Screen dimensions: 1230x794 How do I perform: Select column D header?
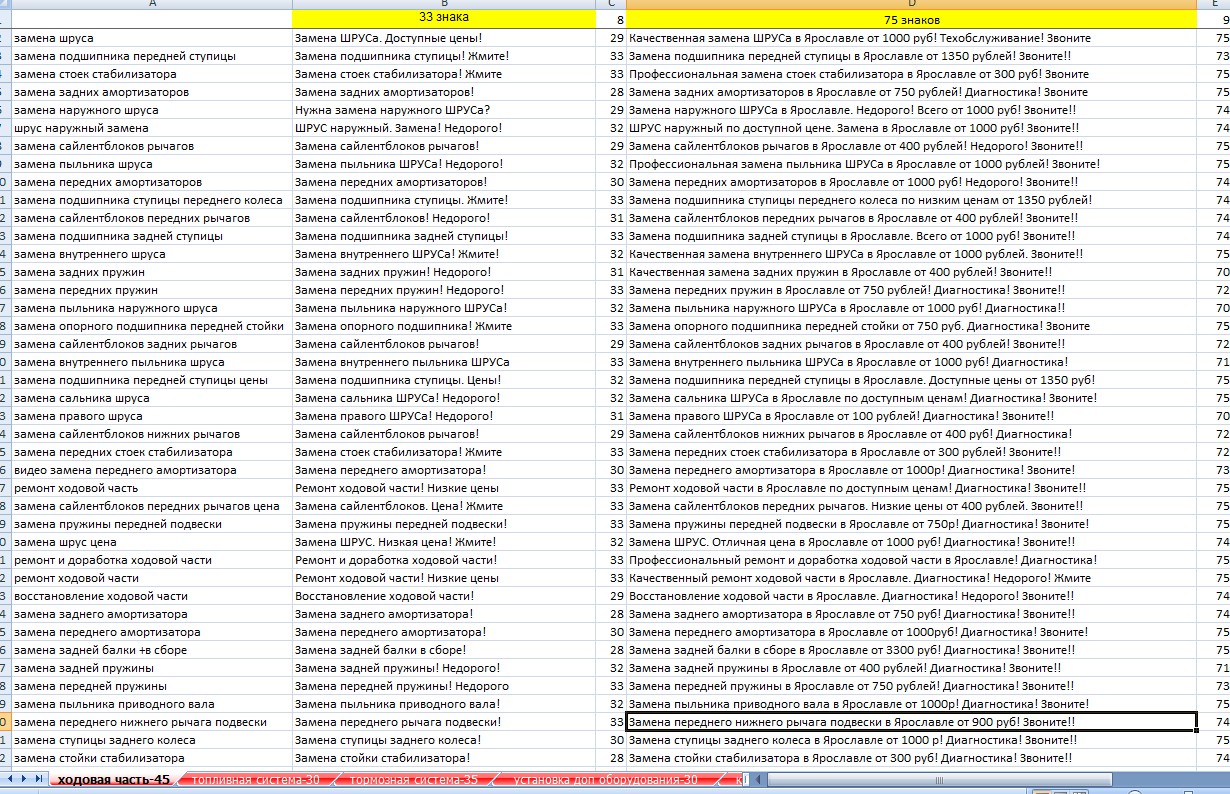911,4
